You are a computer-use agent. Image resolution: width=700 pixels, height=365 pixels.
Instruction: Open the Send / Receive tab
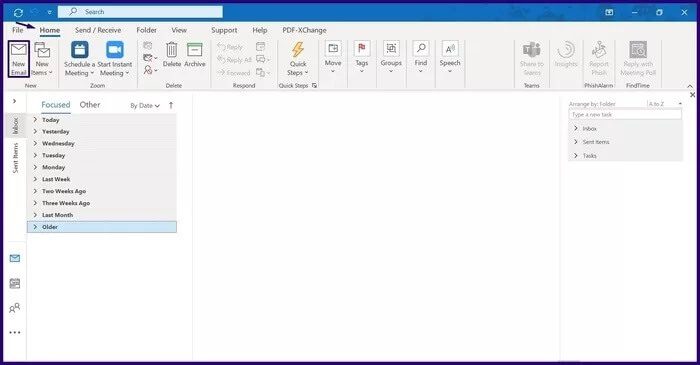pyautogui.click(x=98, y=30)
